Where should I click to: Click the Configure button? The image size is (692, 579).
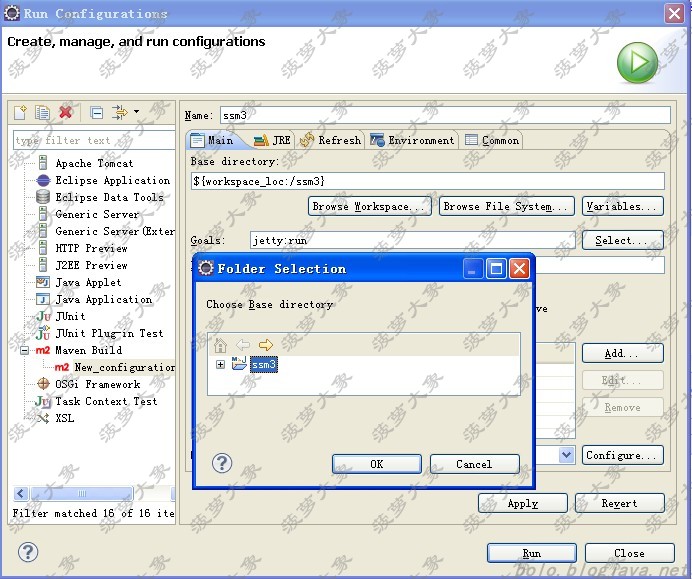point(623,455)
